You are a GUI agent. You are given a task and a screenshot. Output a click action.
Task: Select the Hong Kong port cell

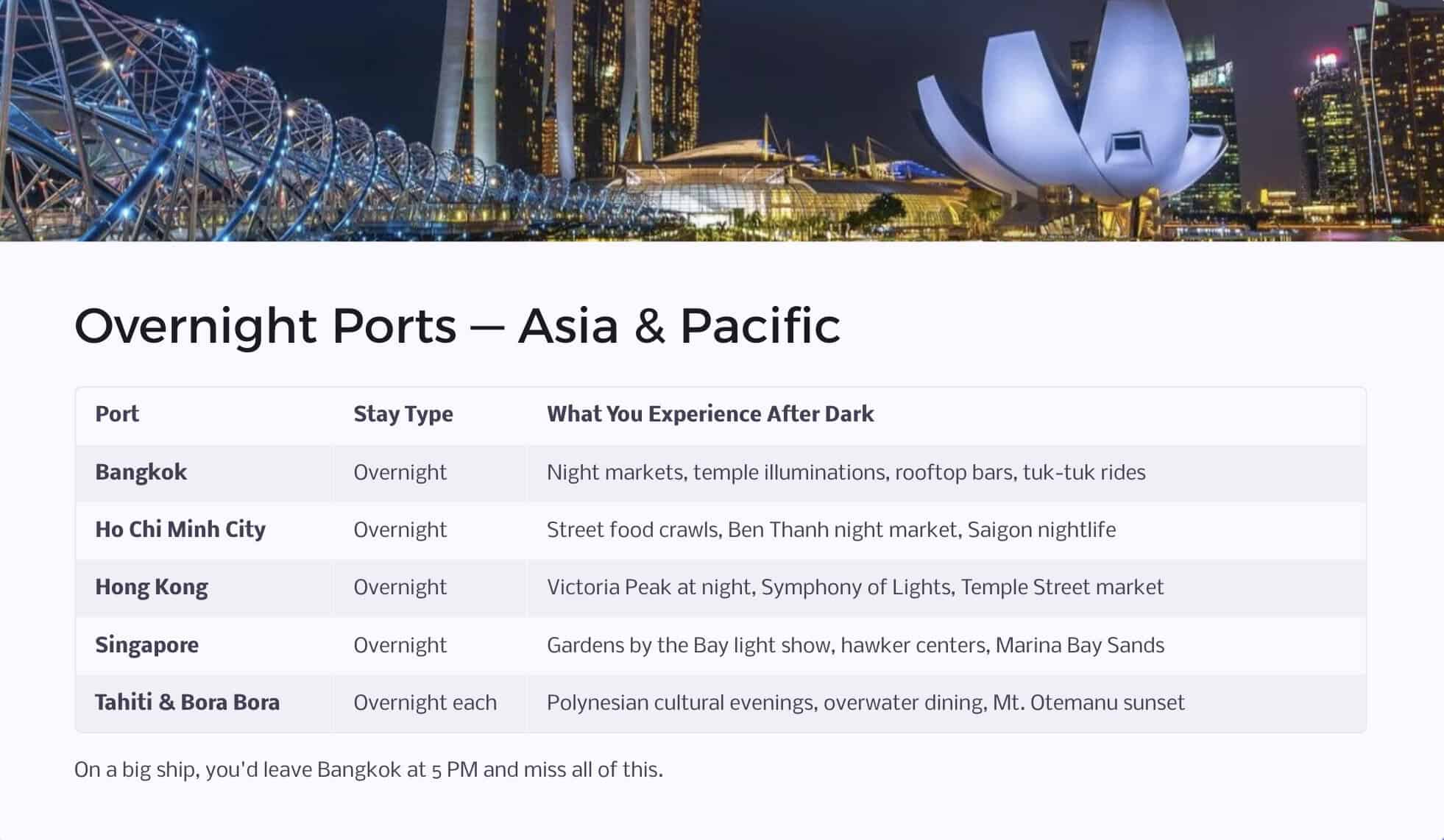click(151, 587)
